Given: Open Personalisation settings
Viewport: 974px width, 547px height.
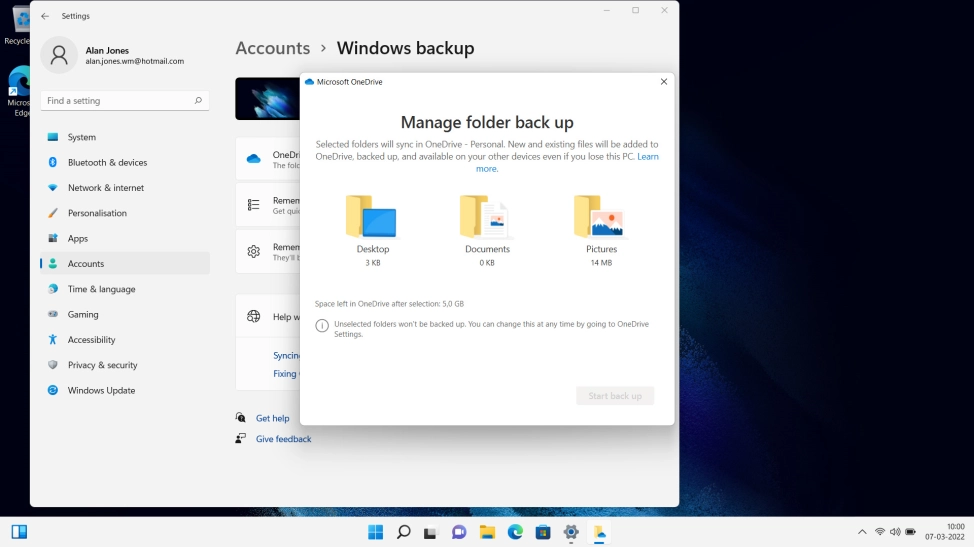Looking at the screenshot, I should [125, 213].
